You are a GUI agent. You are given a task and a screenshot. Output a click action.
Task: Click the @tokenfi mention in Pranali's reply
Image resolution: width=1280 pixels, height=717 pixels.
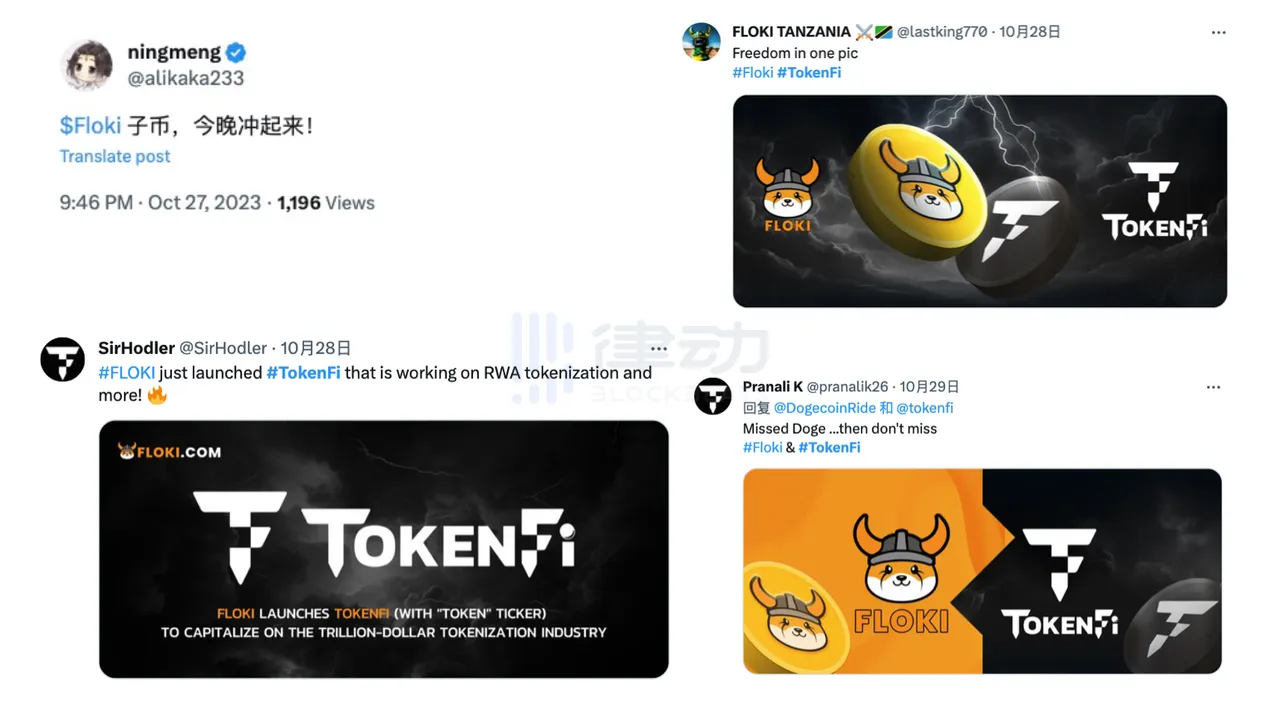[x=925, y=408]
